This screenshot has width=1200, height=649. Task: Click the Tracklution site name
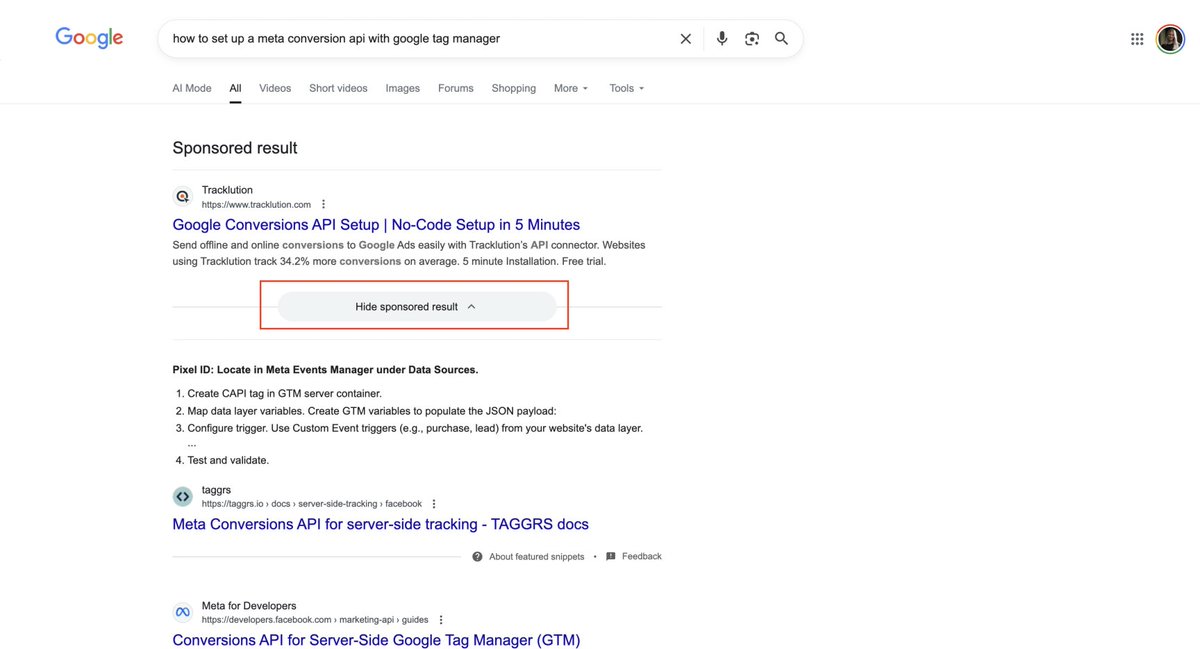(x=227, y=190)
